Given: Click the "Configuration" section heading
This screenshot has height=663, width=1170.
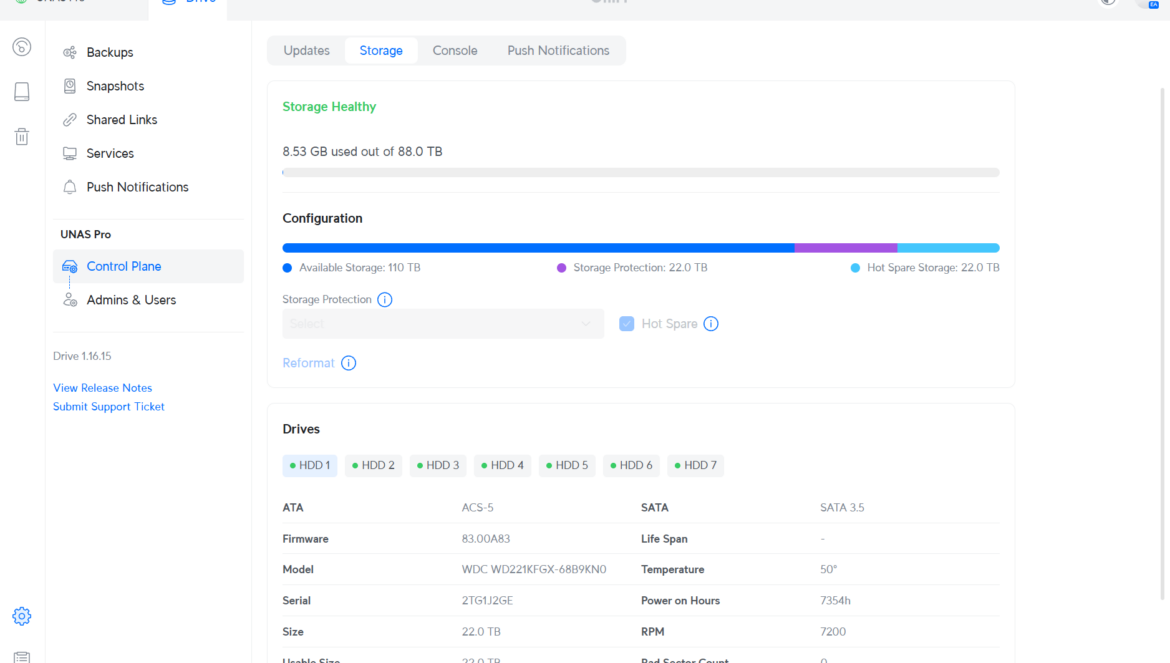Looking at the screenshot, I should [322, 219].
